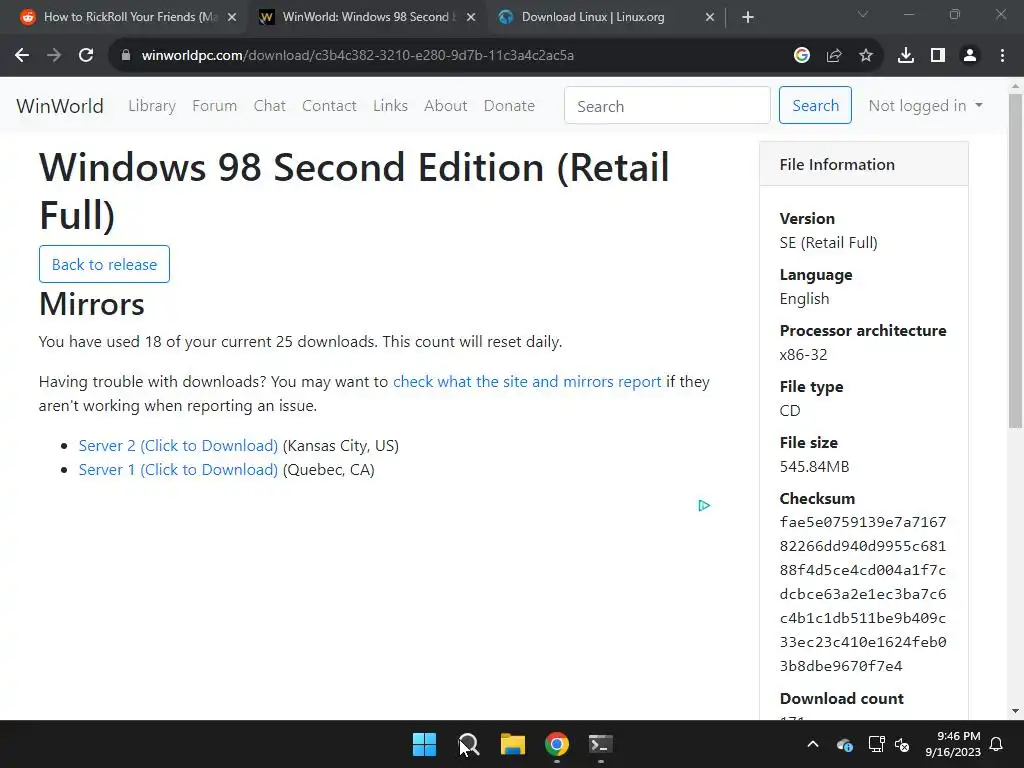Image resolution: width=1024 pixels, height=768 pixels.
Task: Select the x86-32 architecture value
Action: point(803,355)
